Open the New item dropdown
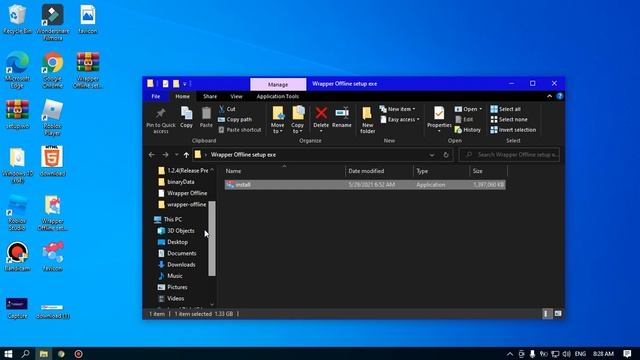 pos(398,109)
